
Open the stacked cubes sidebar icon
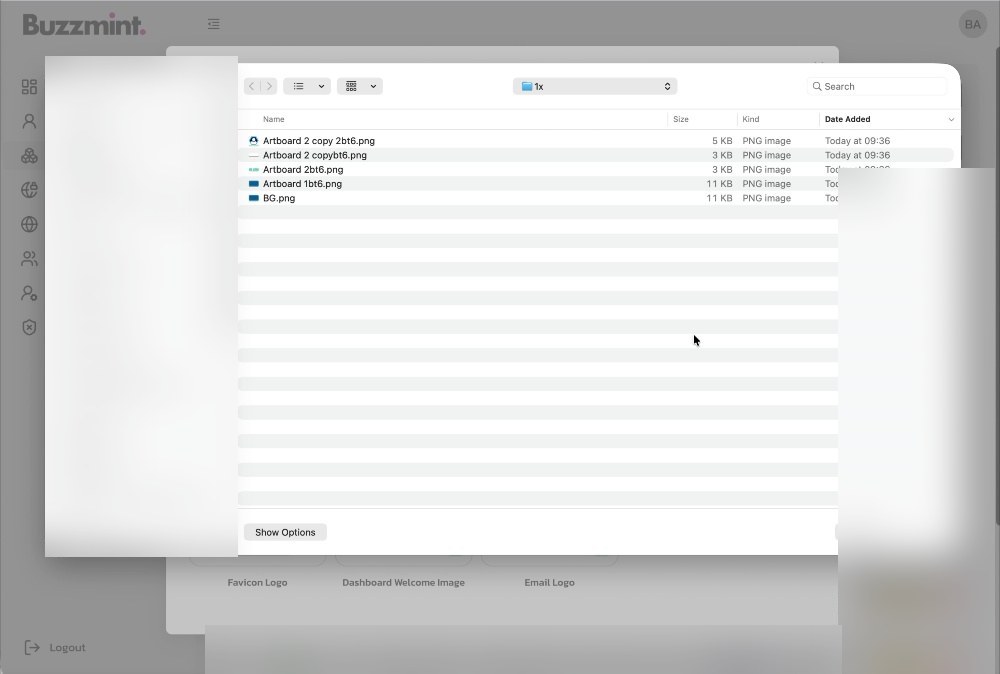(29, 156)
